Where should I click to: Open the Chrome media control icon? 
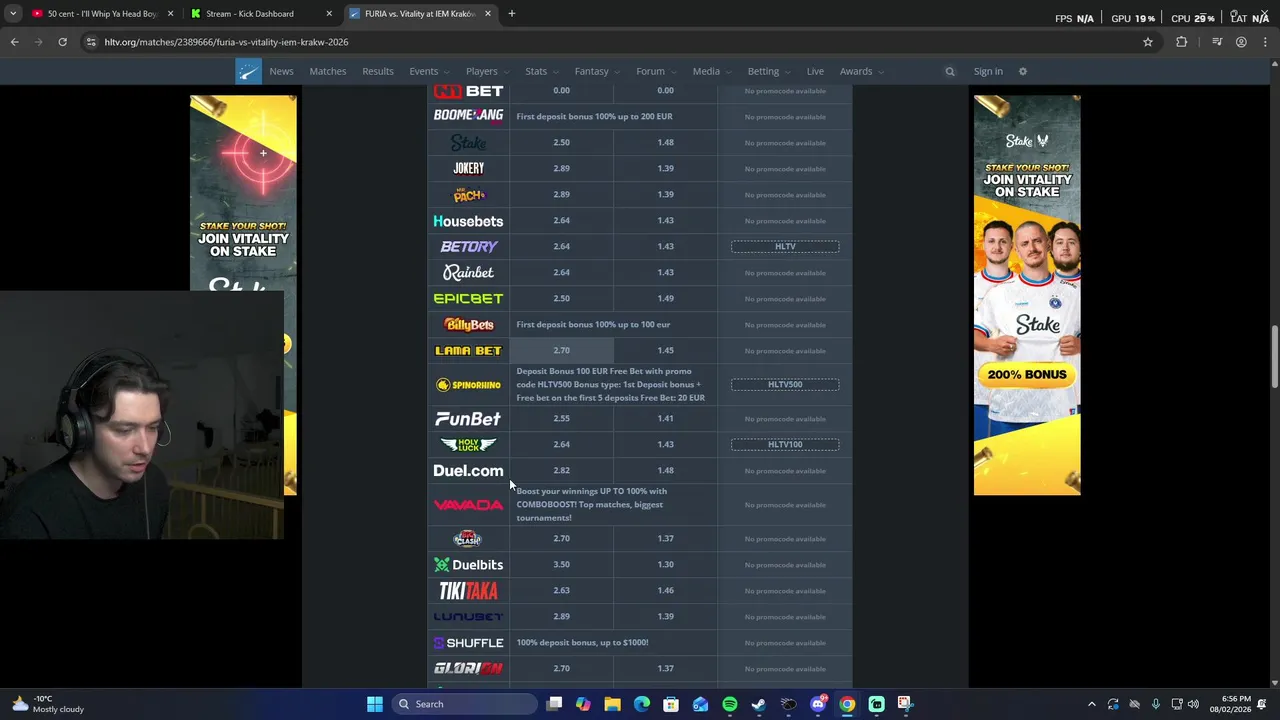(1217, 42)
